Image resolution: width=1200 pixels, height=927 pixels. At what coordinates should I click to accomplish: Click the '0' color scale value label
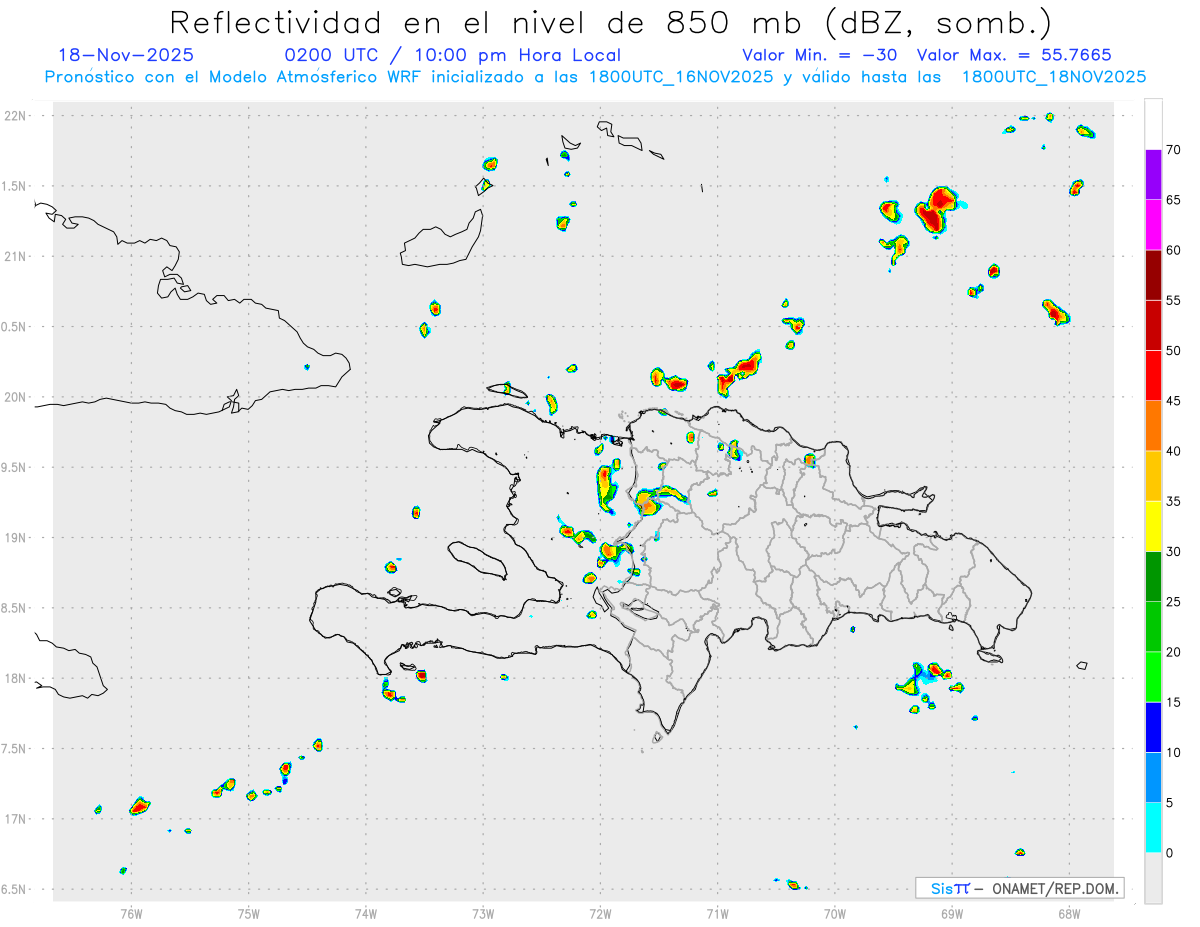tap(1170, 852)
